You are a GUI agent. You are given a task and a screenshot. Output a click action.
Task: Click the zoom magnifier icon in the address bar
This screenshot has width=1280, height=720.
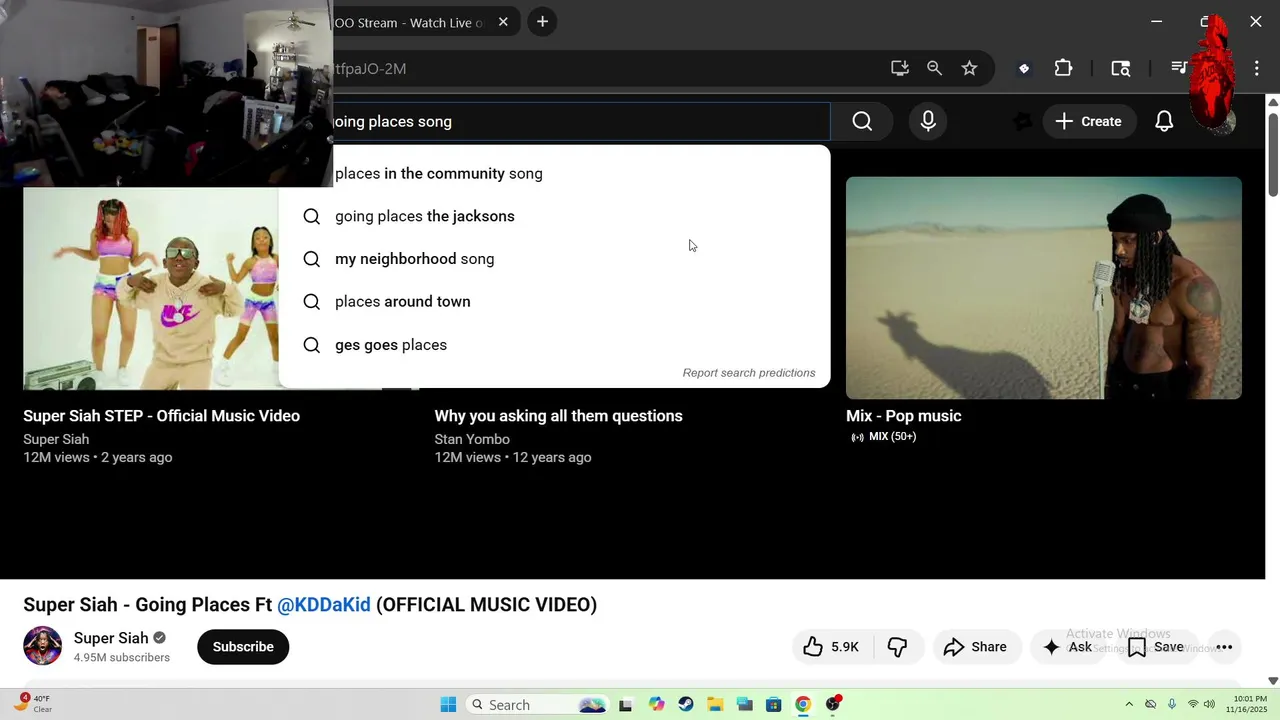tap(934, 68)
